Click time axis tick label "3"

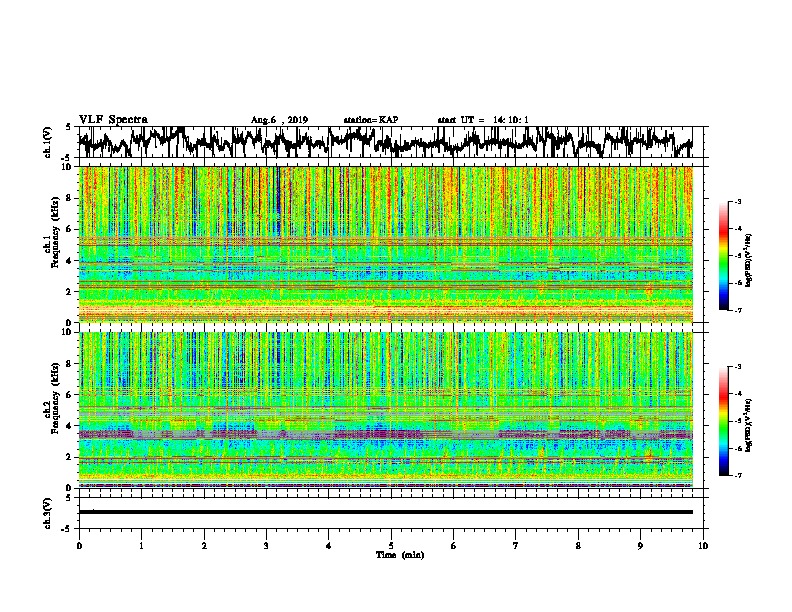pos(266,546)
